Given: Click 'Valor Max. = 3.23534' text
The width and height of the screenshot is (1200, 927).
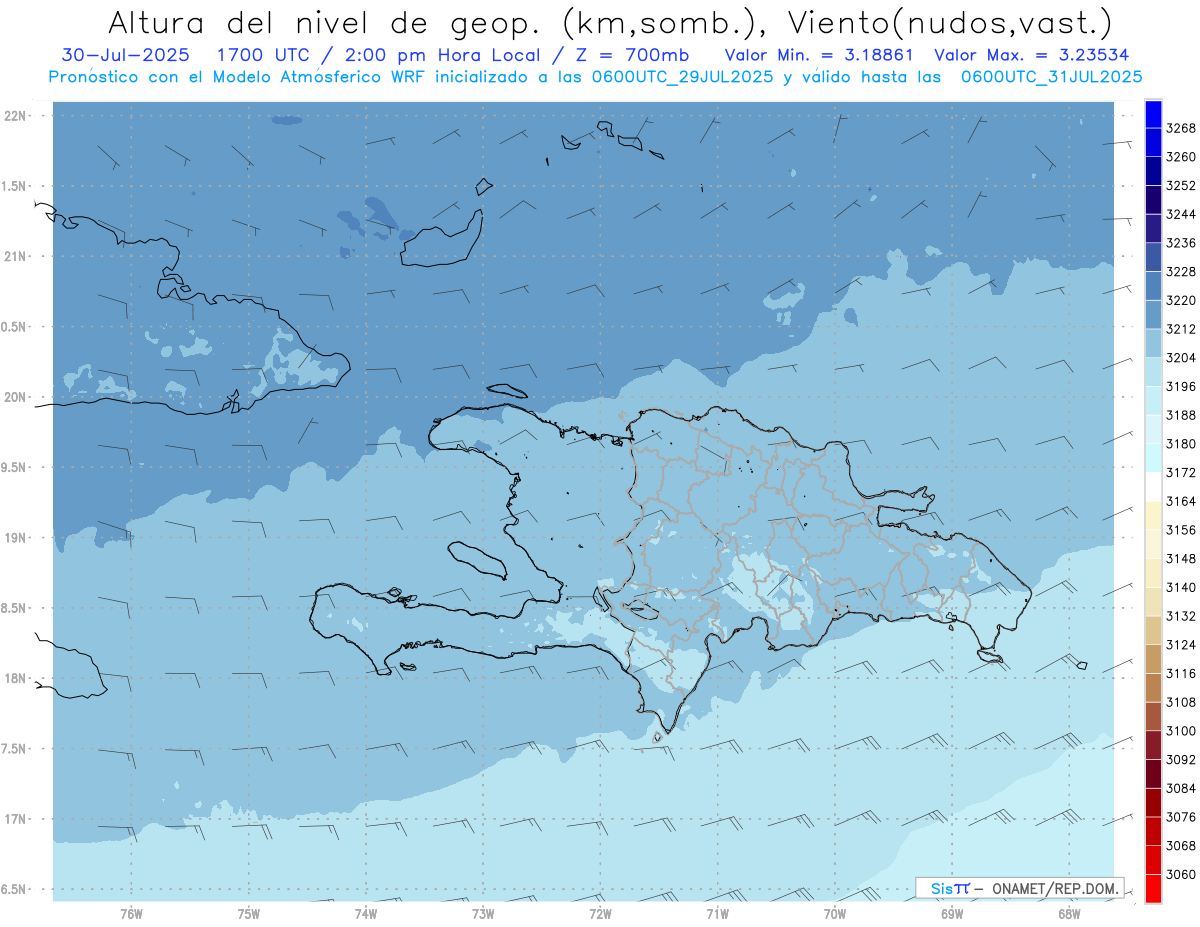Looking at the screenshot, I should point(1033,55).
